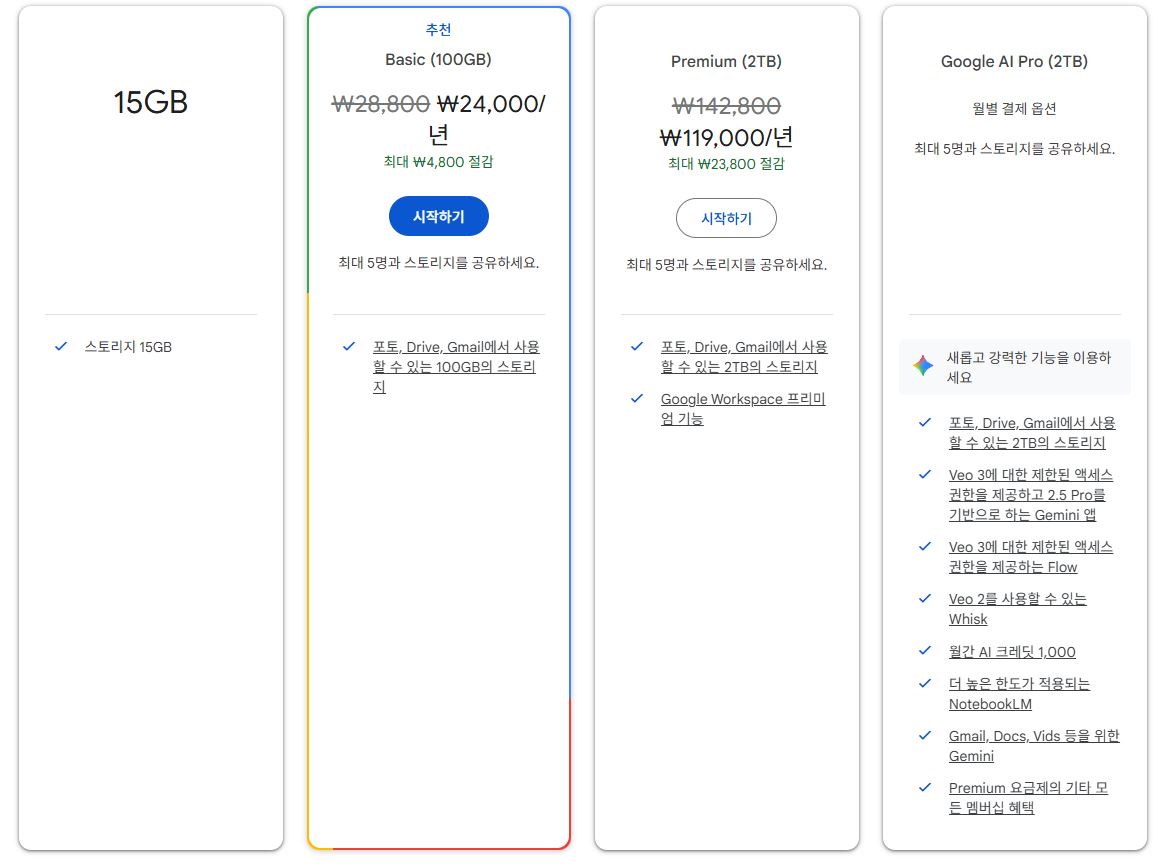Click the sharing text in Google AI Pro card
Viewport: 1170px width, 866px height.
1014,149
